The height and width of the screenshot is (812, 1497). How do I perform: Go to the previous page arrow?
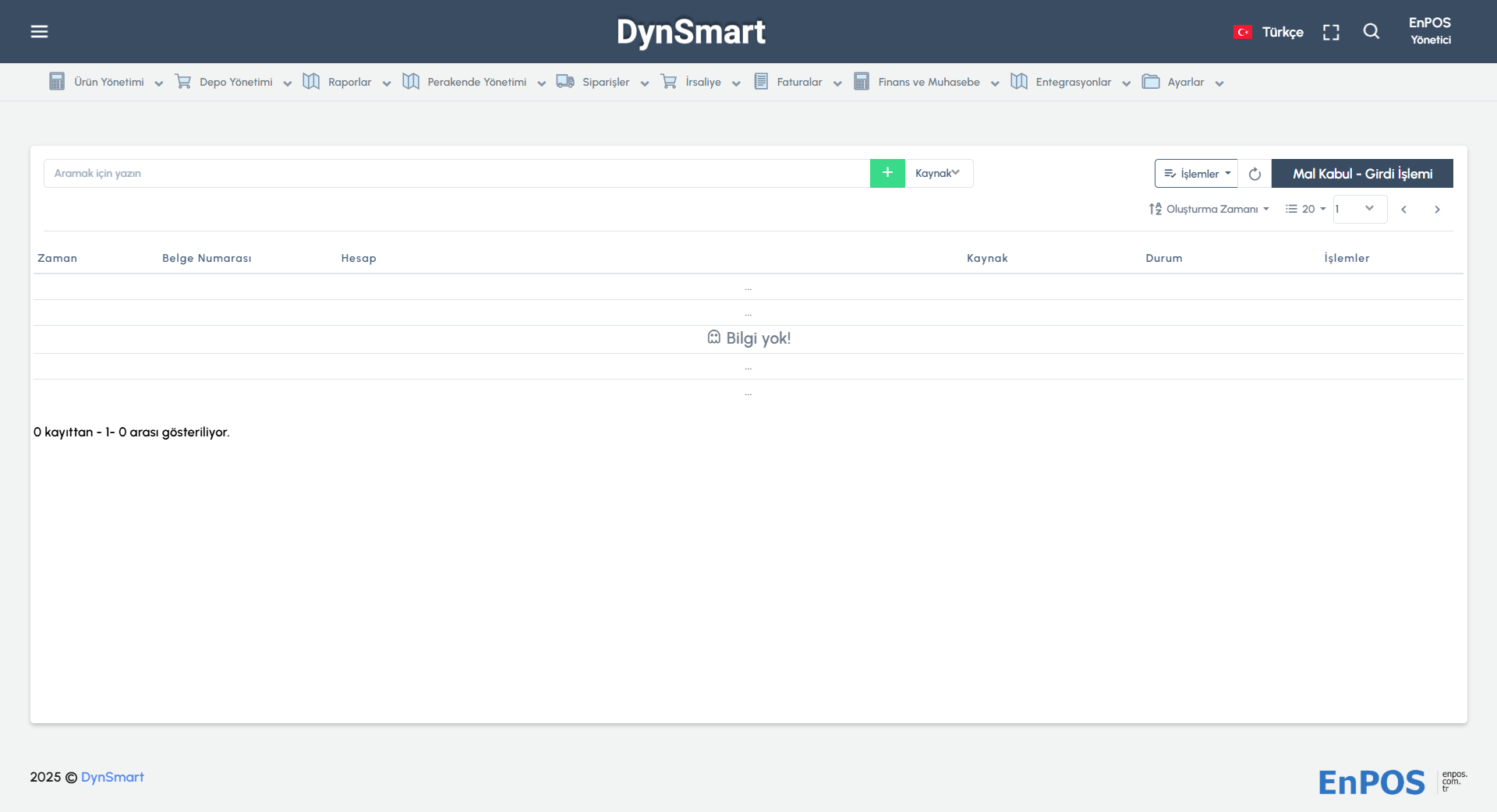[1403, 210]
